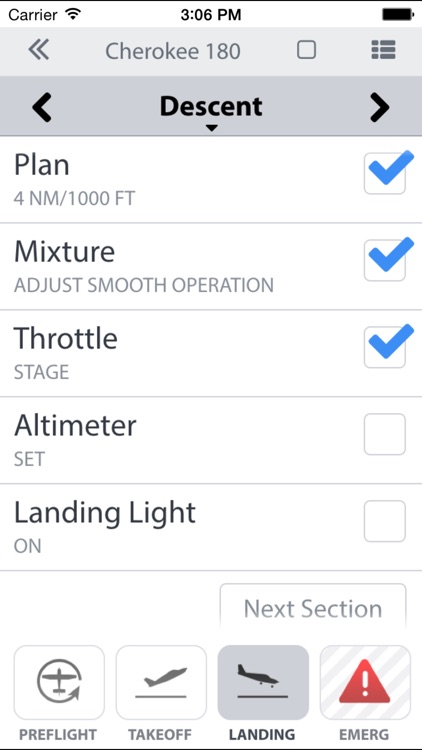Uncheck the Plan checkbox

385,174
